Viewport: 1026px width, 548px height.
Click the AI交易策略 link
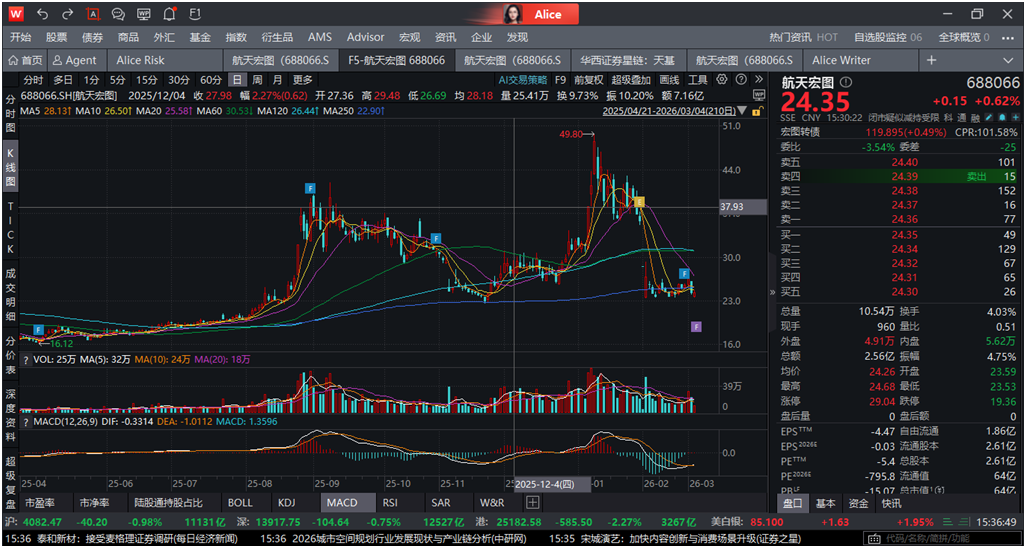coord(523,80)
